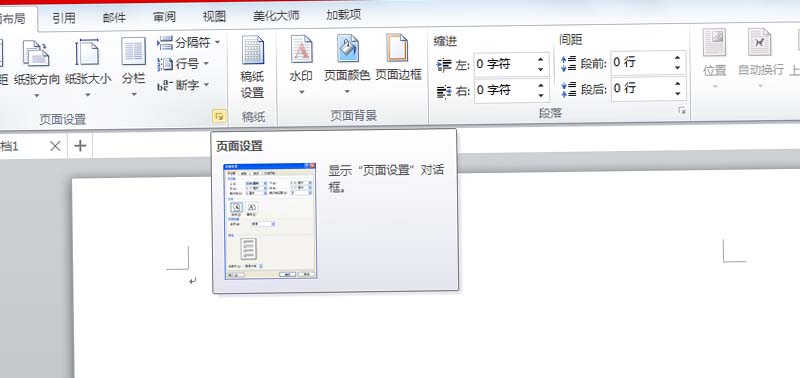Expand the 分隔符 breaks dropdown
The image size is (800, 378).
[189, 43]
